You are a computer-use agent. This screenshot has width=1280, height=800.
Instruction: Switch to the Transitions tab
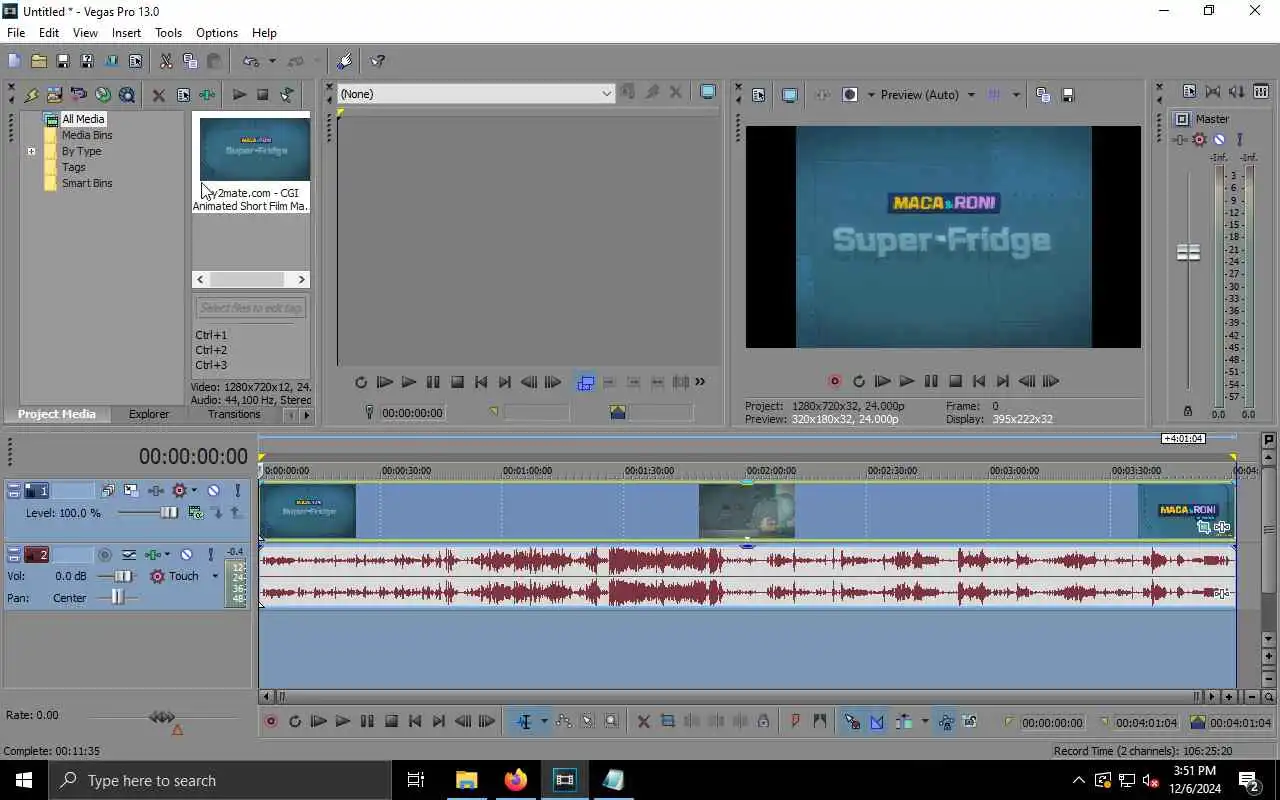[x=234, y=414]
